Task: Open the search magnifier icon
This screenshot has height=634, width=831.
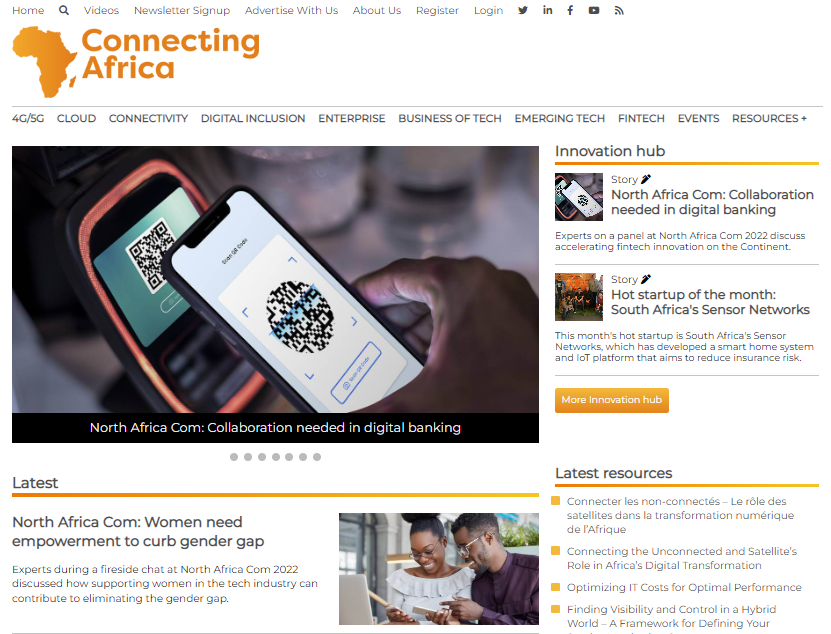Action: [x=64, y=10]
